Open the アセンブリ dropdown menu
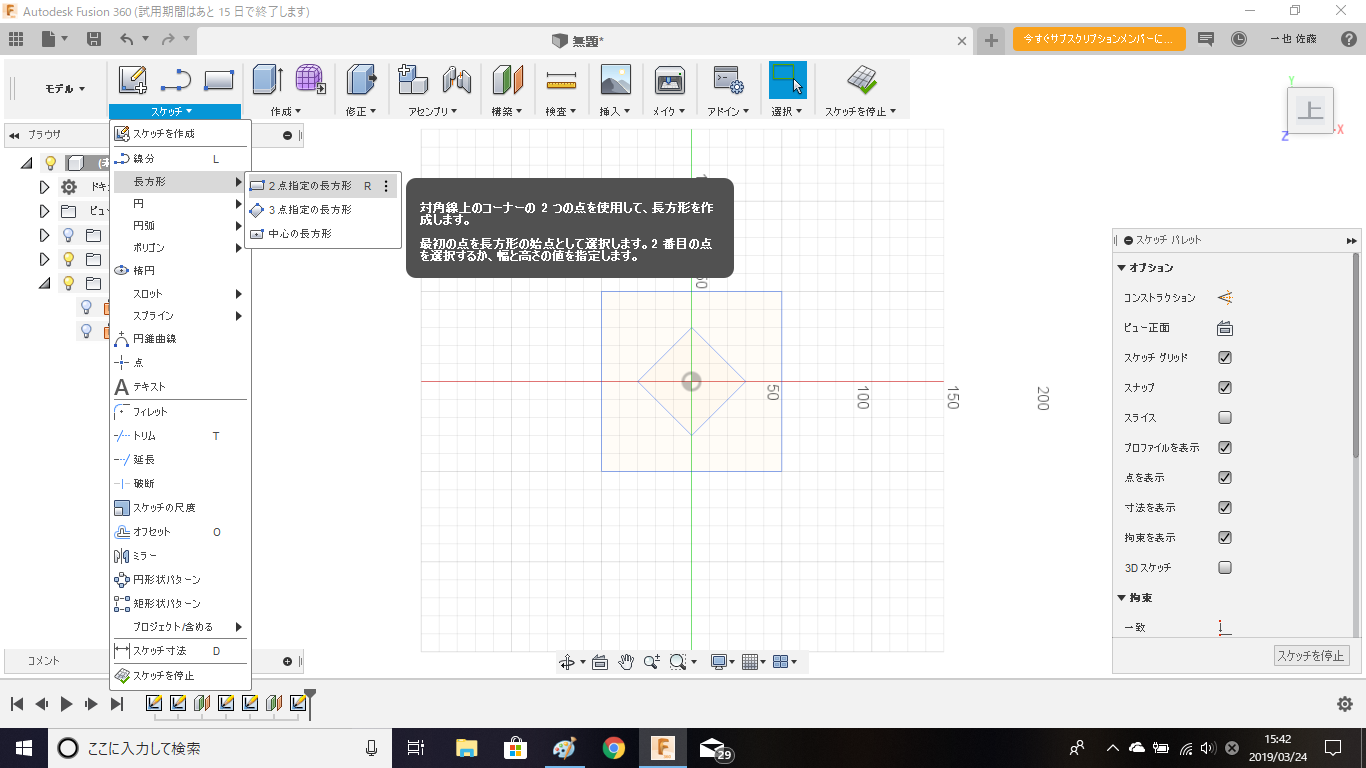Image resolution: width=1366 pixels, height=768 pixels. point(433,111)
